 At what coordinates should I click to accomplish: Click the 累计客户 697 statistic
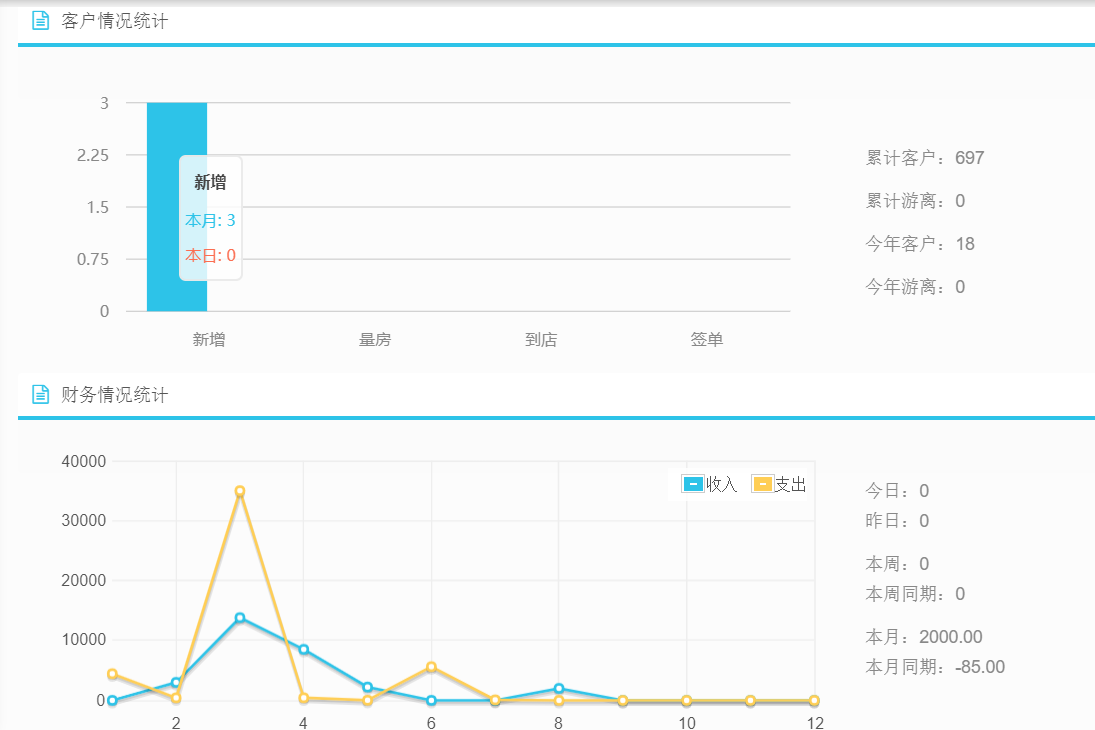point(925,158)
